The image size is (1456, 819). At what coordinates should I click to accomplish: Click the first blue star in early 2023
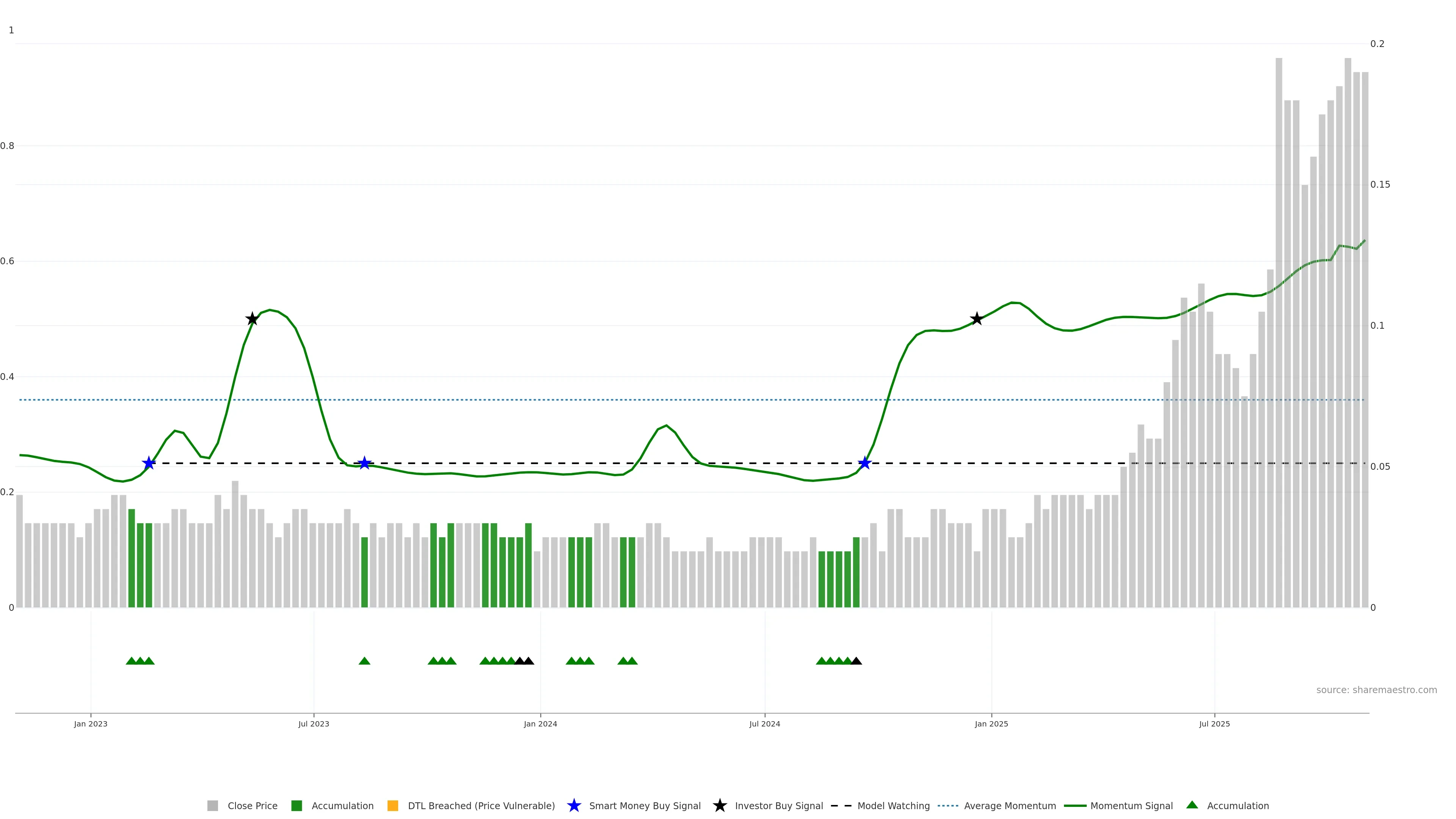[x=149, y=463]
